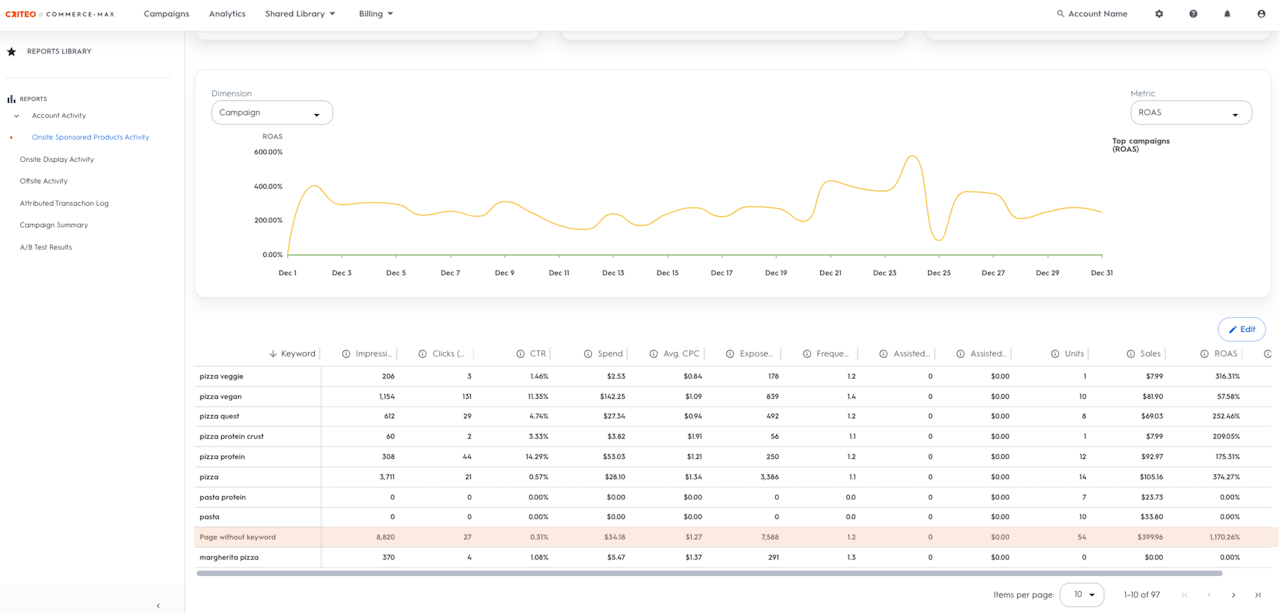Image resolution: width=1280 pixels, height=615 pixels.
Task: Click the table horizontal scrollbar
Action: point(710,573)
